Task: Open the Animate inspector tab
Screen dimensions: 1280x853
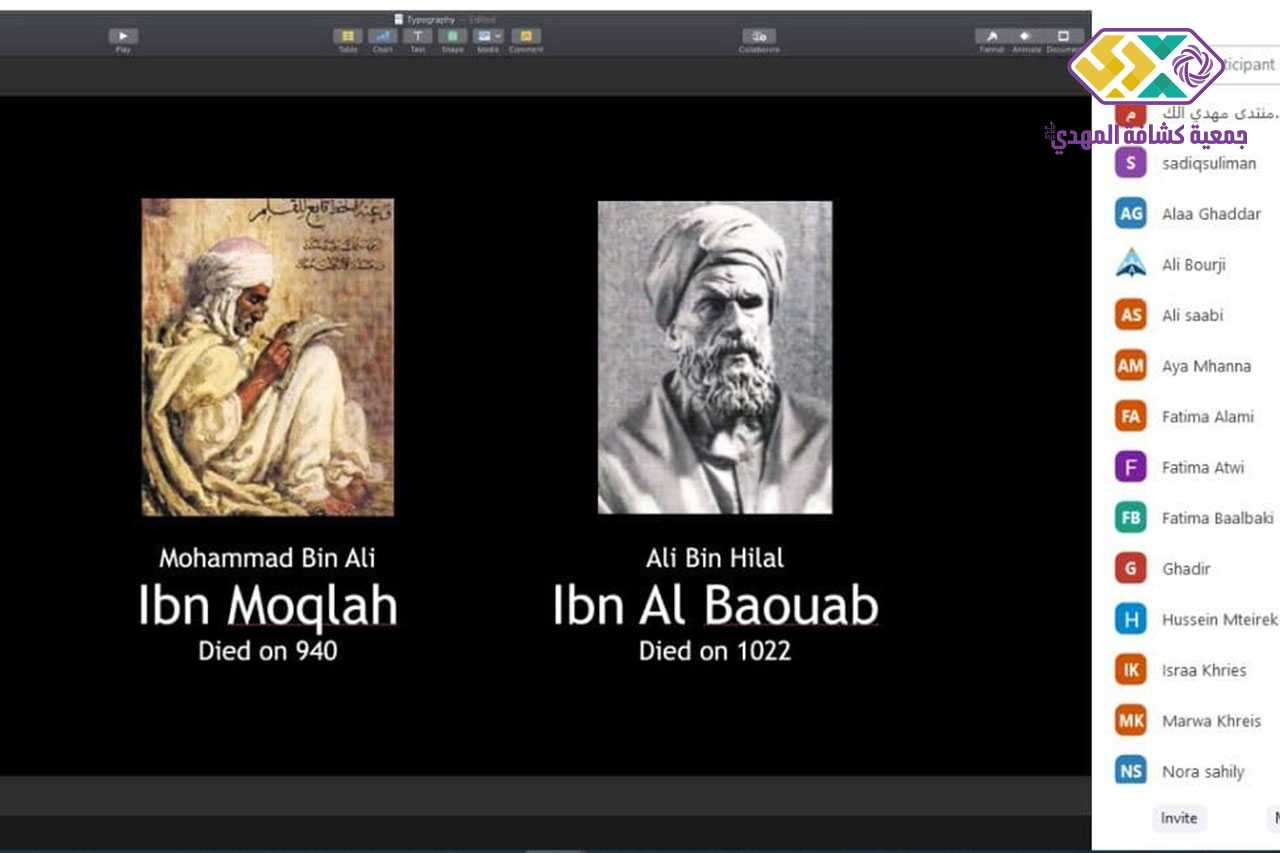Action: tap(1026, 37)
